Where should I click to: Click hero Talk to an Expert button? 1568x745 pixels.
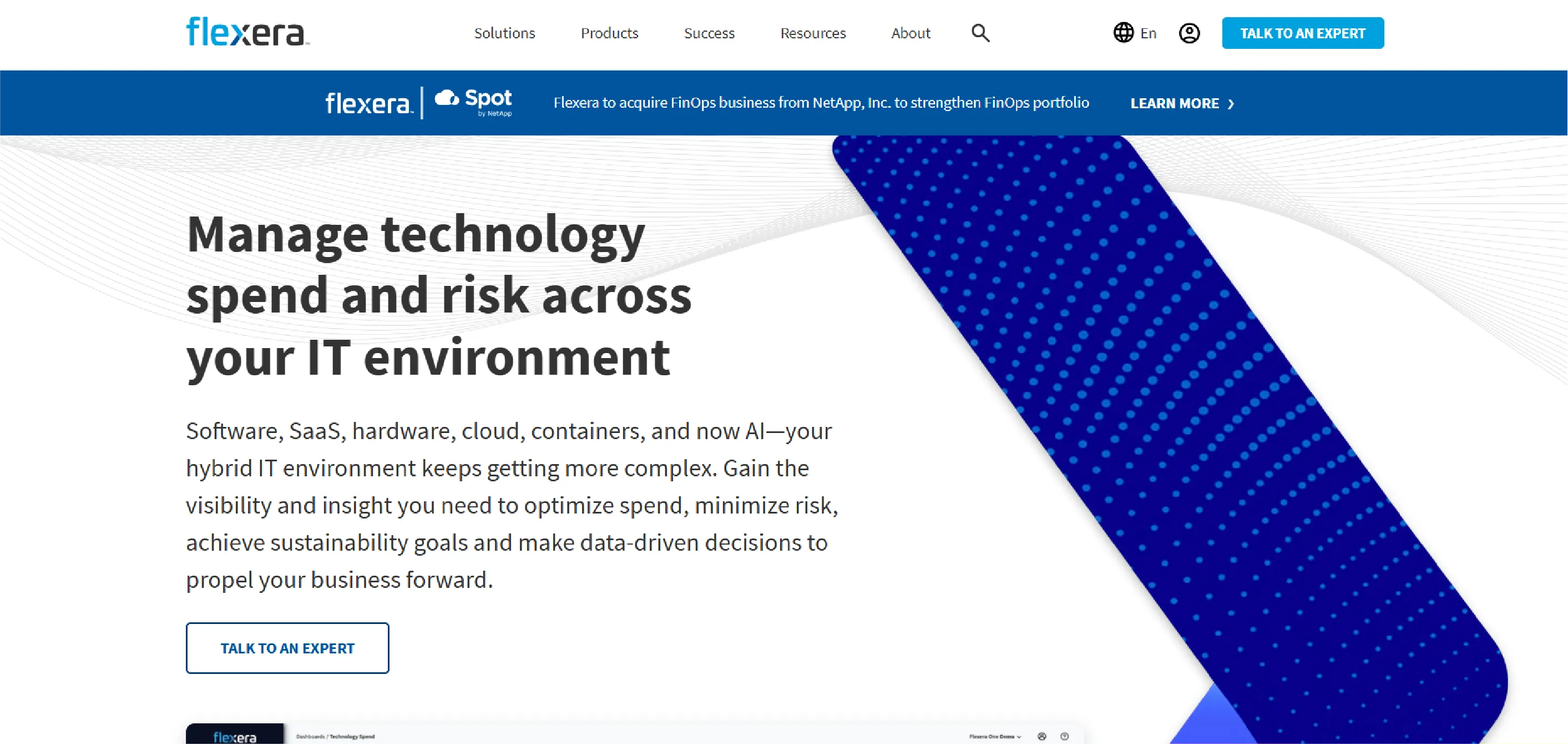point(287,648)
